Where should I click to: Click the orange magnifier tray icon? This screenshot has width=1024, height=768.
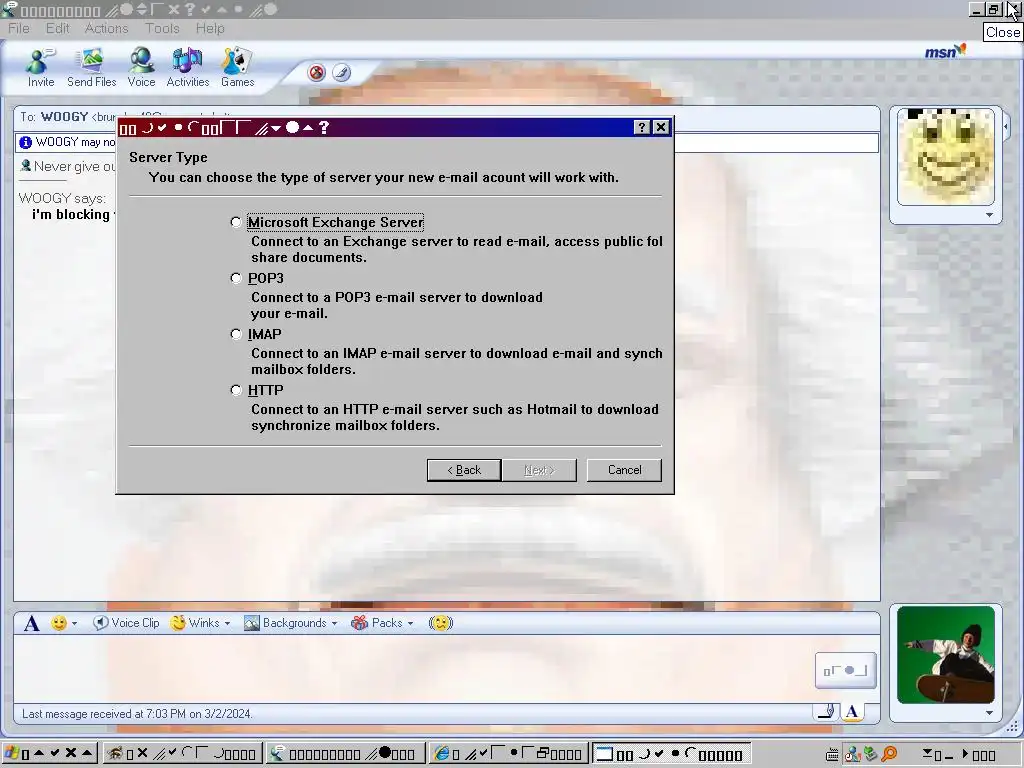(889, 754)
